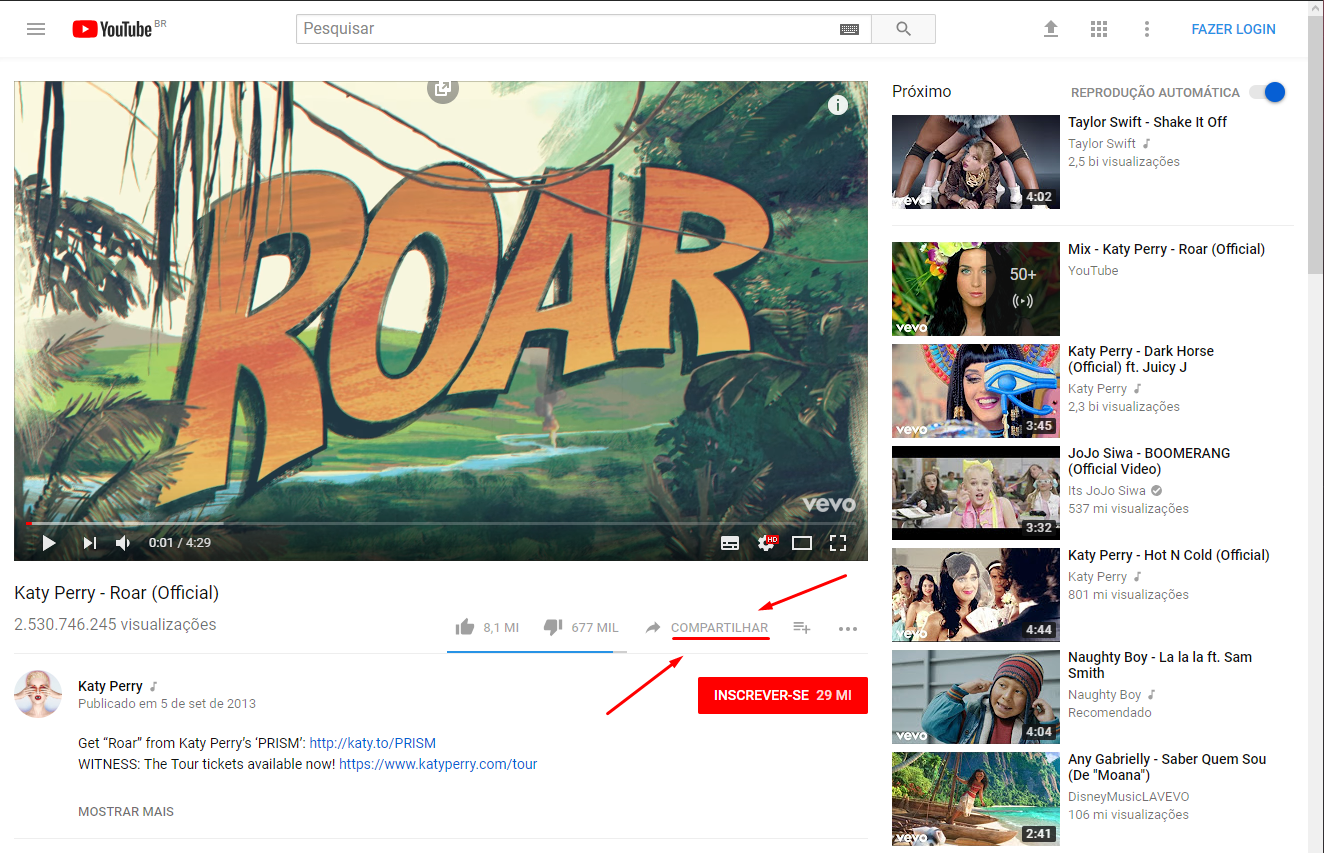Open the on-screen keyboard in search box

849,29
